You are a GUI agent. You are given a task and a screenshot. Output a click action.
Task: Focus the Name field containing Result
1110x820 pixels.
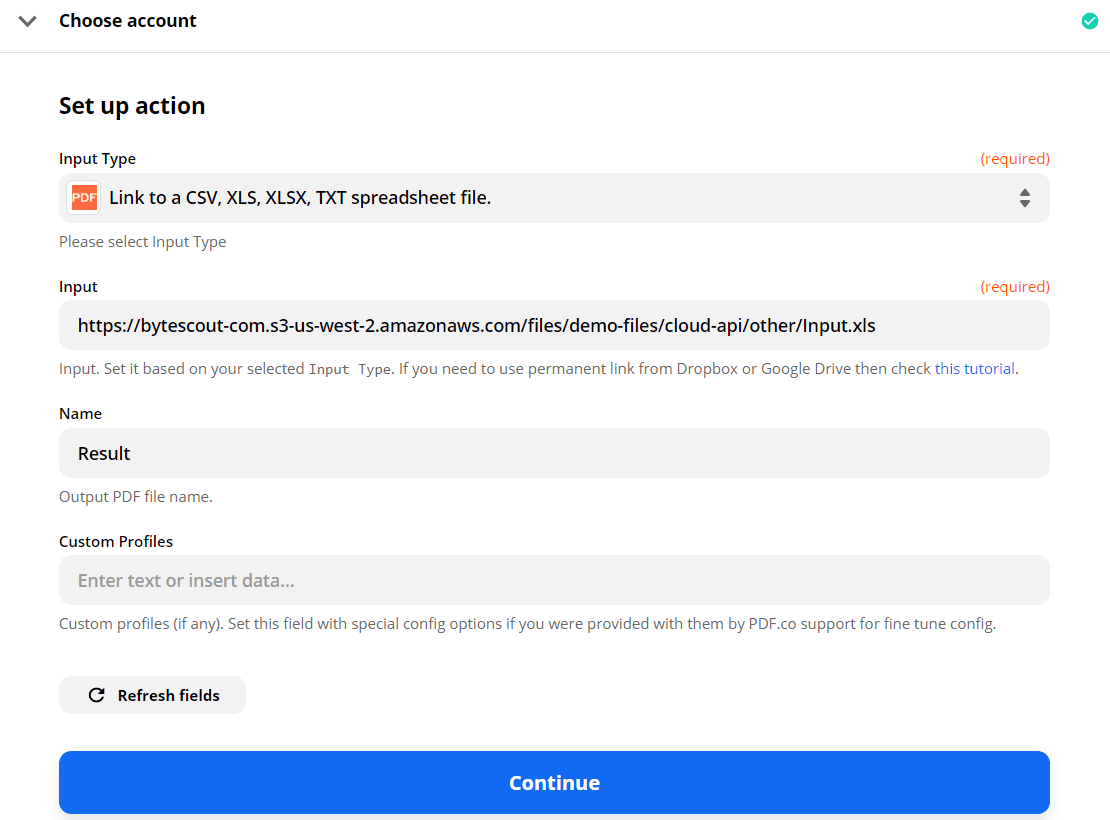554,453
